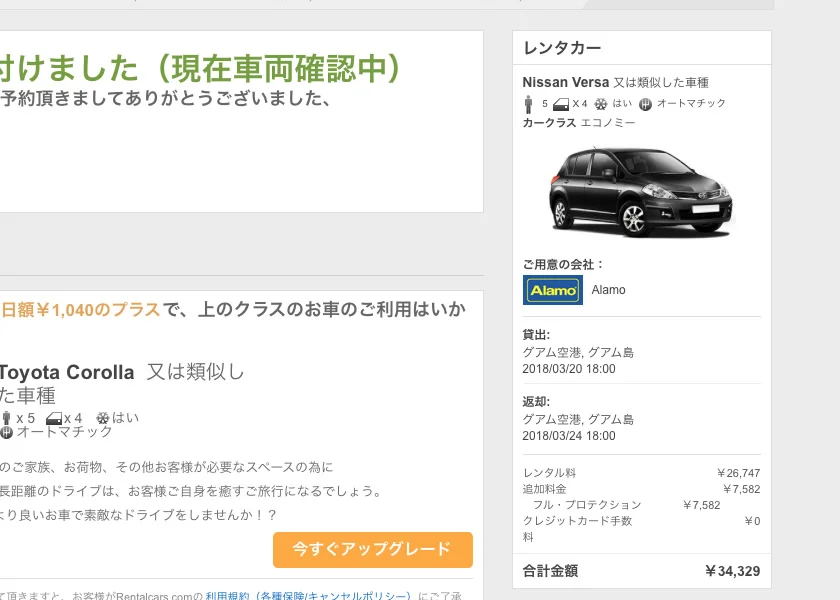
Task: Click the air conditioning icon under Toyota Corolla
Action: [x=103, y=418]
